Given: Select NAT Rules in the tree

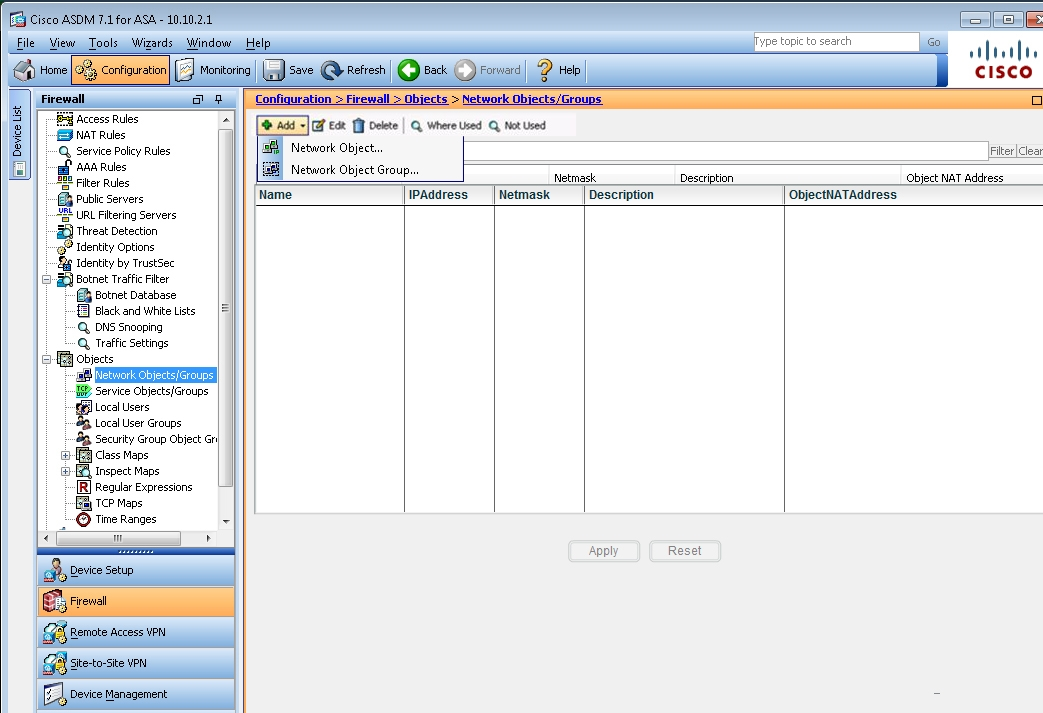Looking at the screenshot, I should pos(100,135).
